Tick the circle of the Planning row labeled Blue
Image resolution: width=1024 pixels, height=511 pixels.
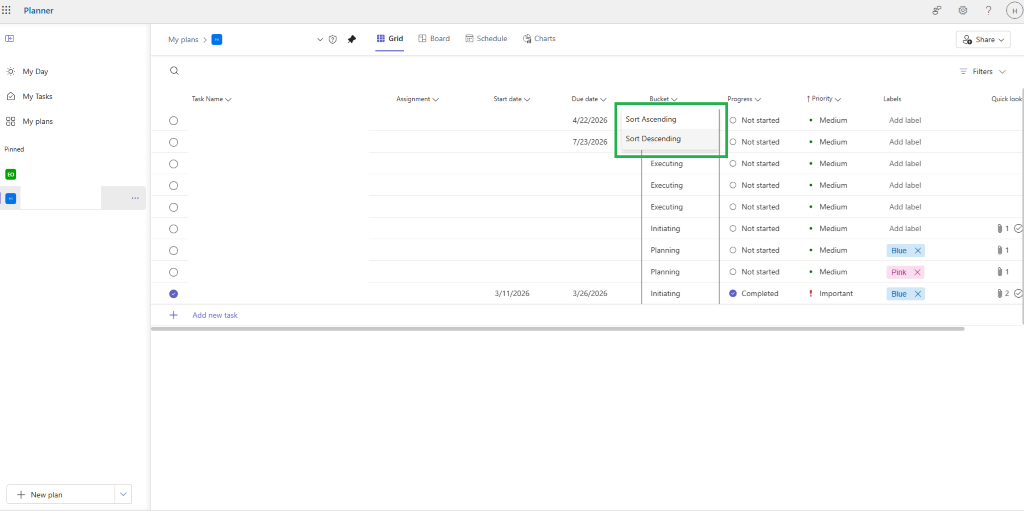tap(173, 251)
